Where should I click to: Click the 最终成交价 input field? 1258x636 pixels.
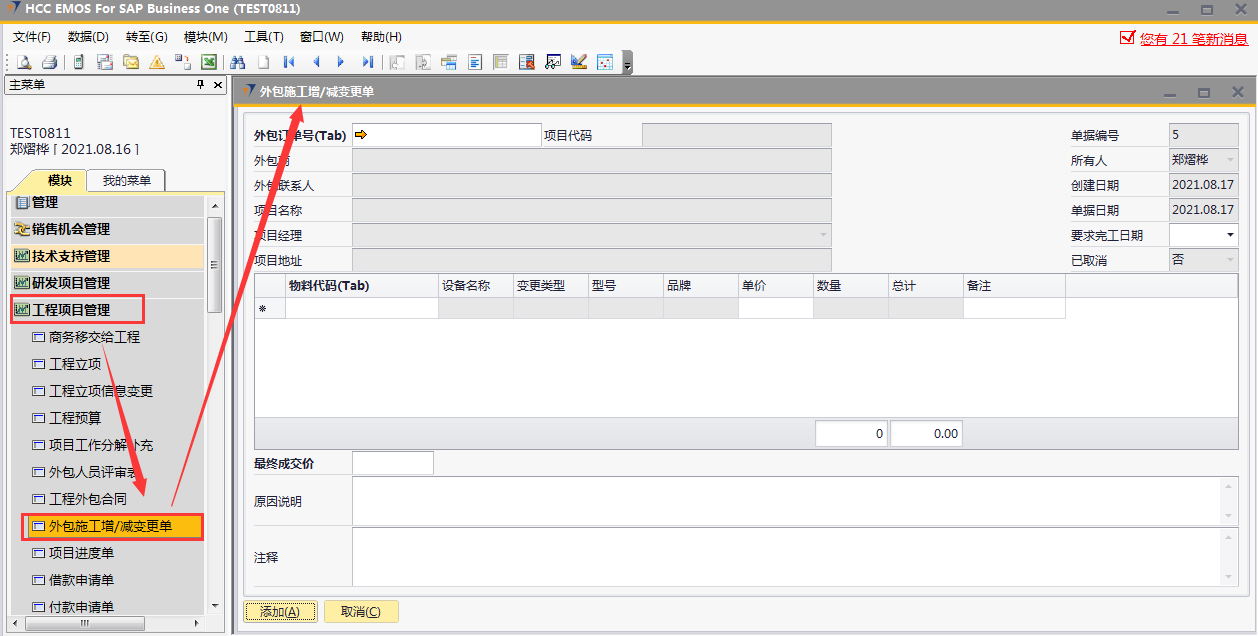point(393,464)
